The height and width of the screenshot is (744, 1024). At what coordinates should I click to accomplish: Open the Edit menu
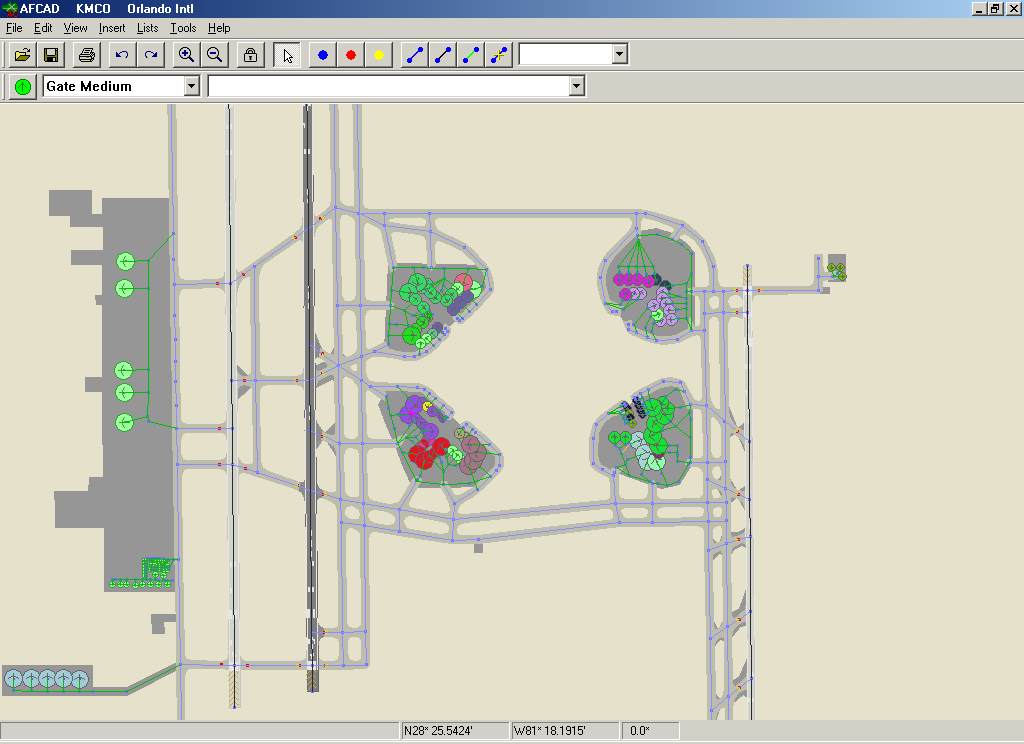pos(43,28)
